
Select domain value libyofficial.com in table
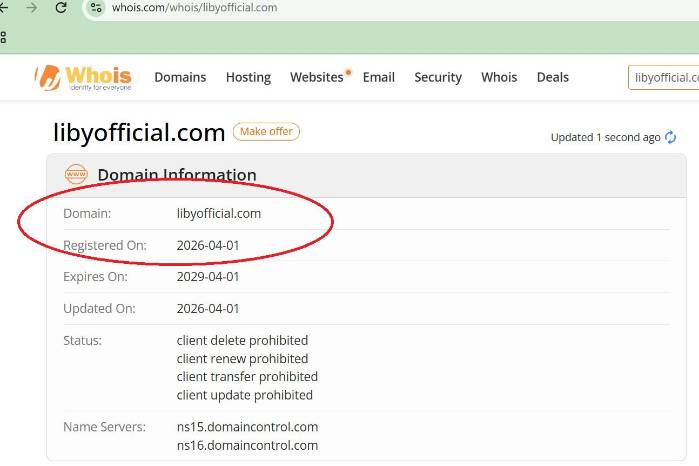pos(219,214)
